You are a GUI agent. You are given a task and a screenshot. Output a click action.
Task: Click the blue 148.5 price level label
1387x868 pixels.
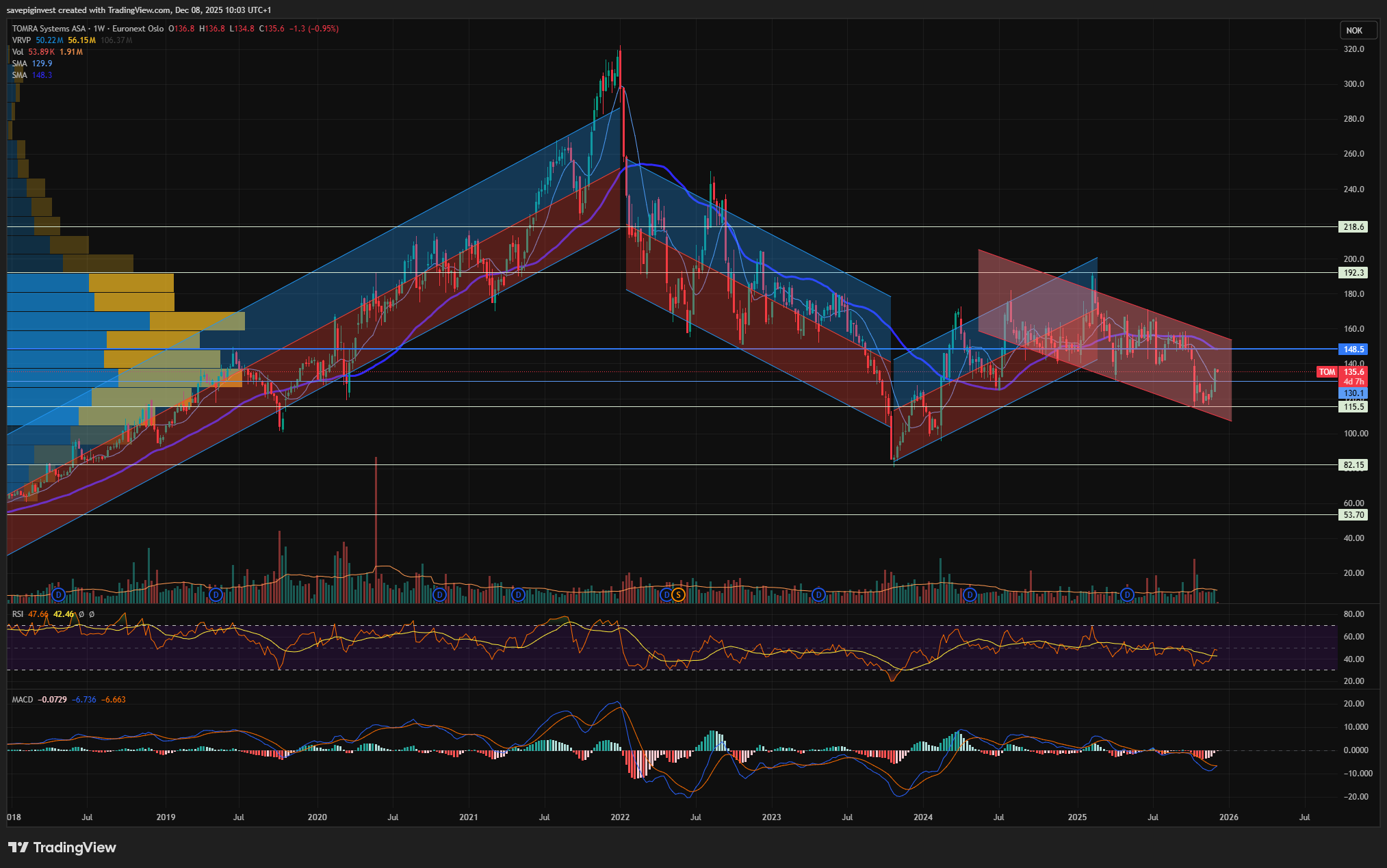click(1353, 350)
